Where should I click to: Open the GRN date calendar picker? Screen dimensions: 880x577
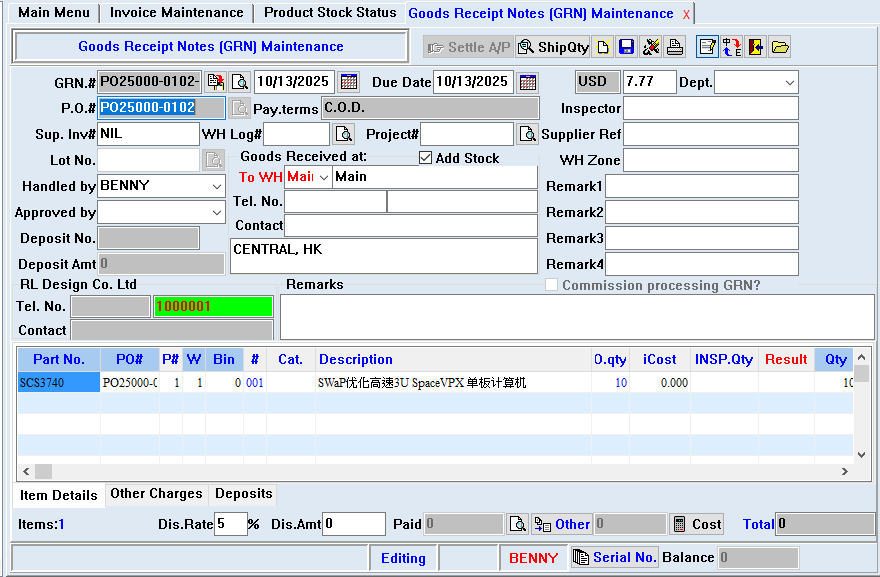coord(349,82)
